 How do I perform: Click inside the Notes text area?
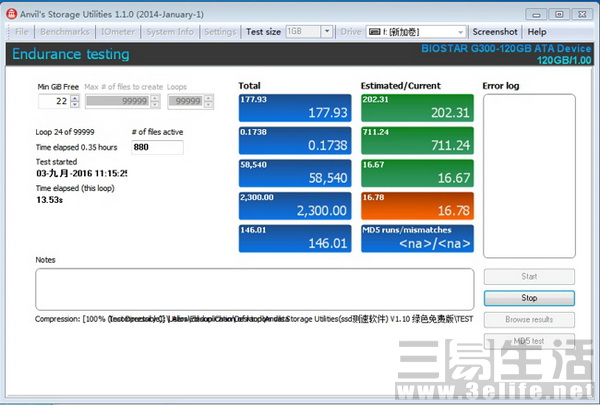(255, 289)
